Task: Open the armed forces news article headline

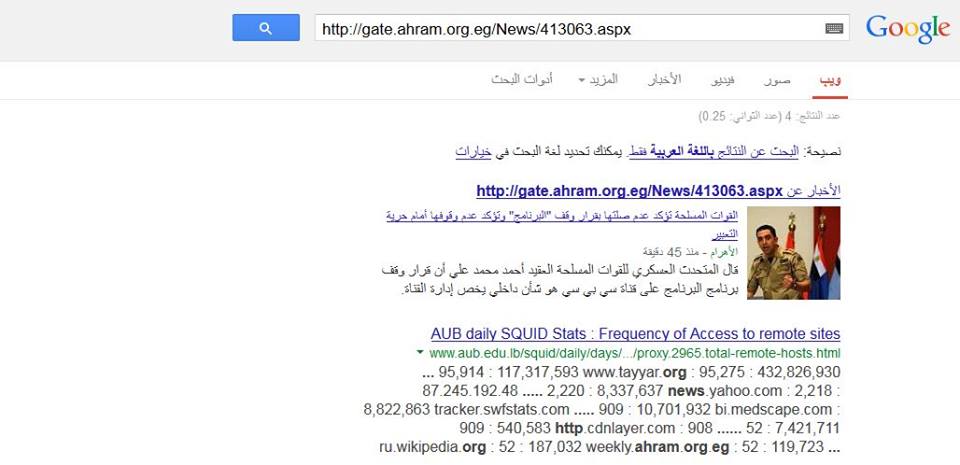Action: pyautogui.click(x=563, y=216)
